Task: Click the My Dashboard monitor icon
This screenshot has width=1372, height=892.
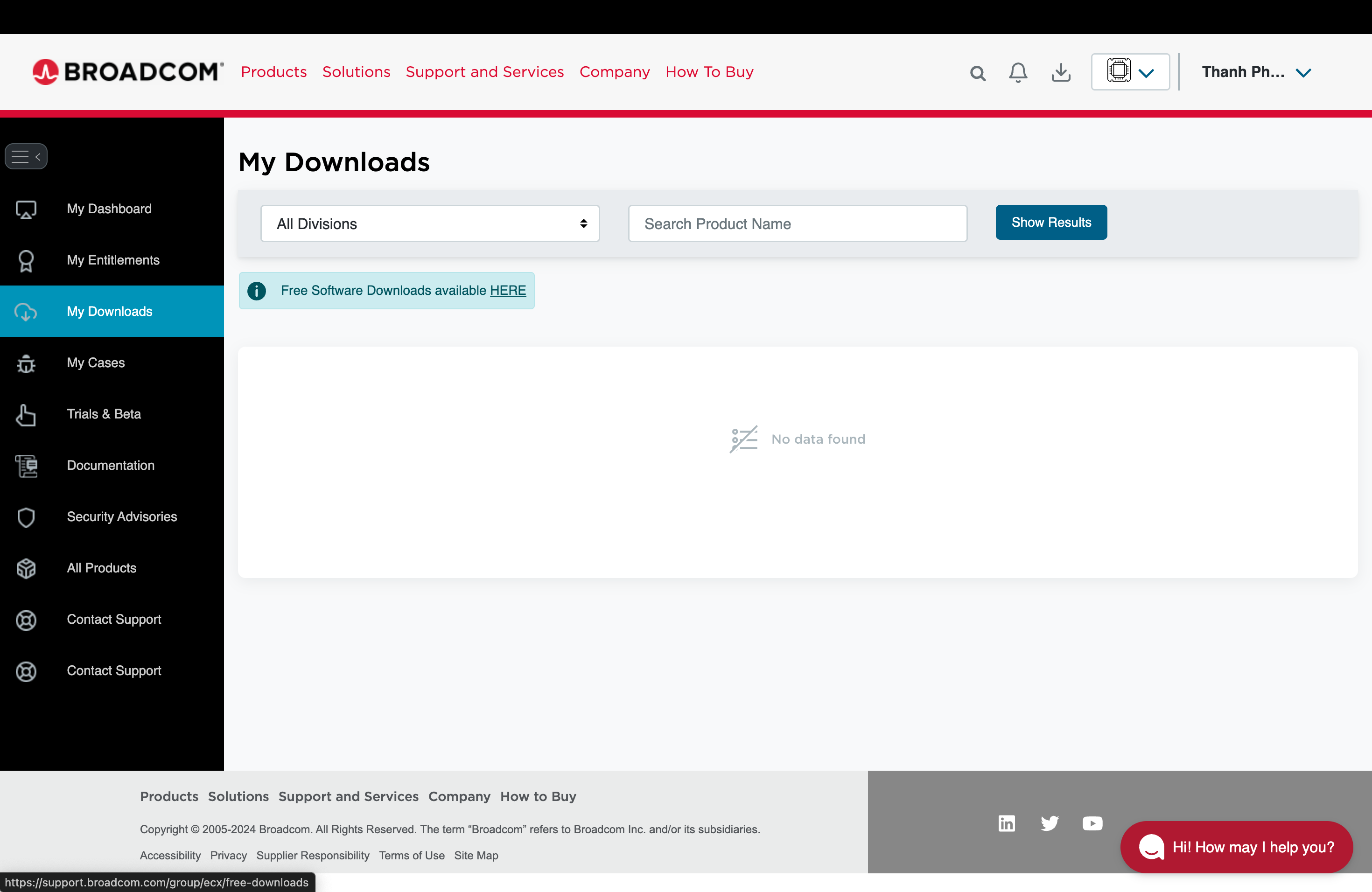Action: [26, 209]
